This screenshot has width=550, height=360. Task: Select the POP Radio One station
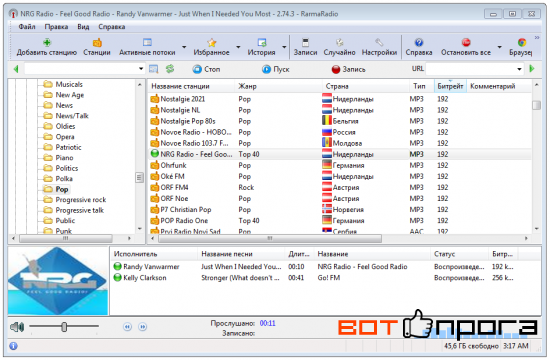coord(339,220)
